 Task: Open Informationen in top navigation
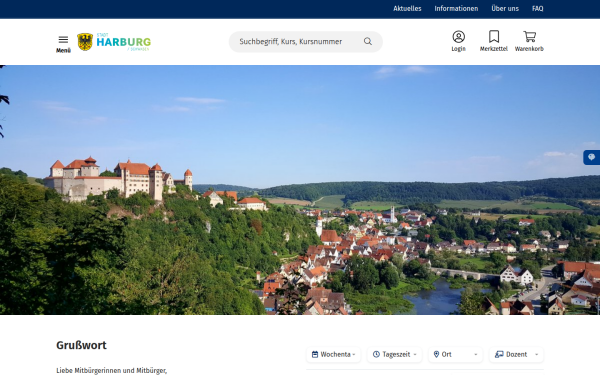point(456,8)
